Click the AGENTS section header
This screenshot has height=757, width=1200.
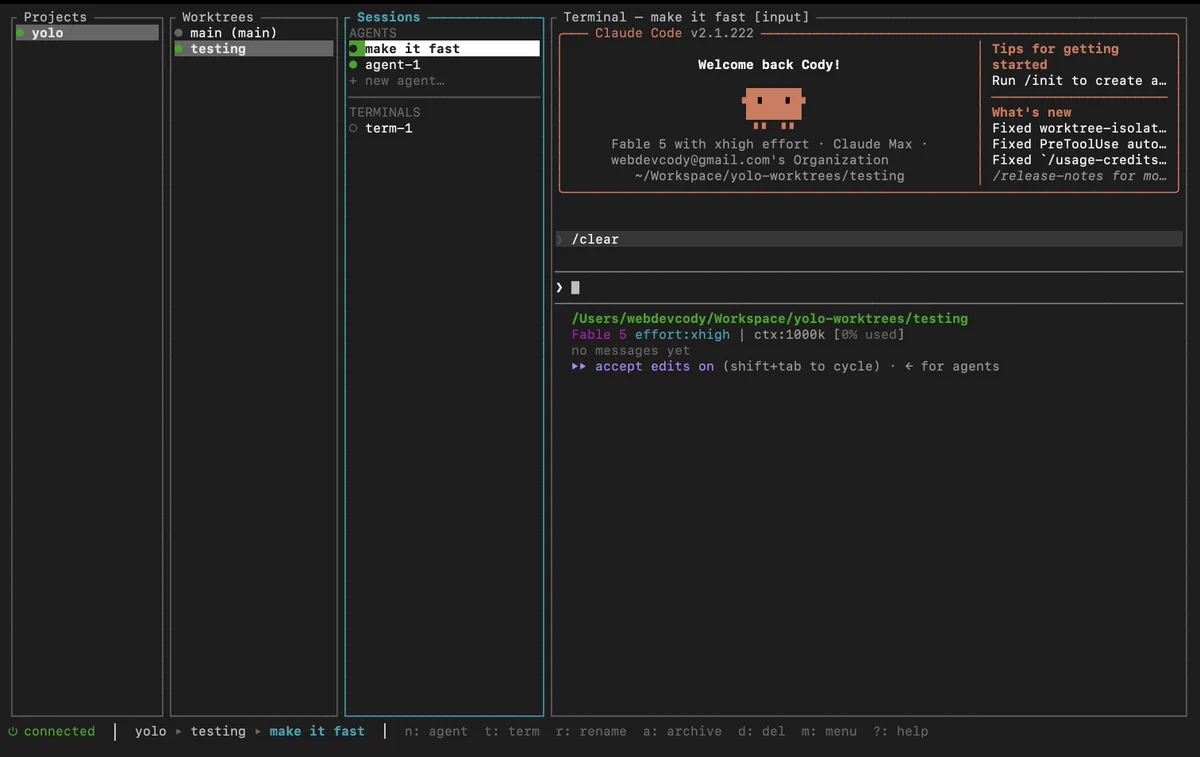pos(373,33)
